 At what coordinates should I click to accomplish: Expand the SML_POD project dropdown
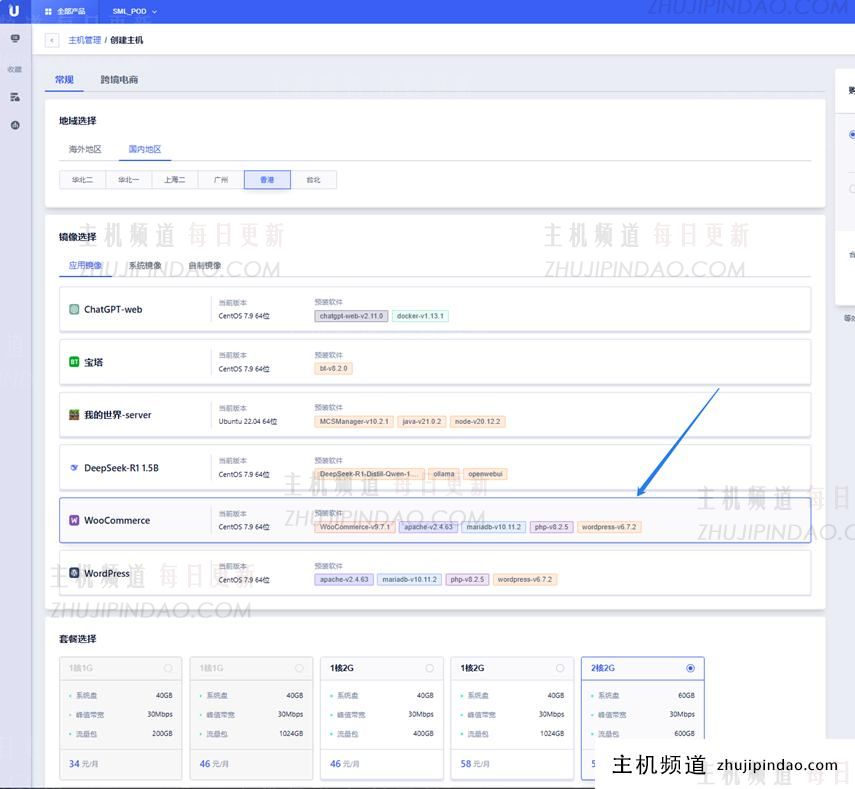(135, 11)
